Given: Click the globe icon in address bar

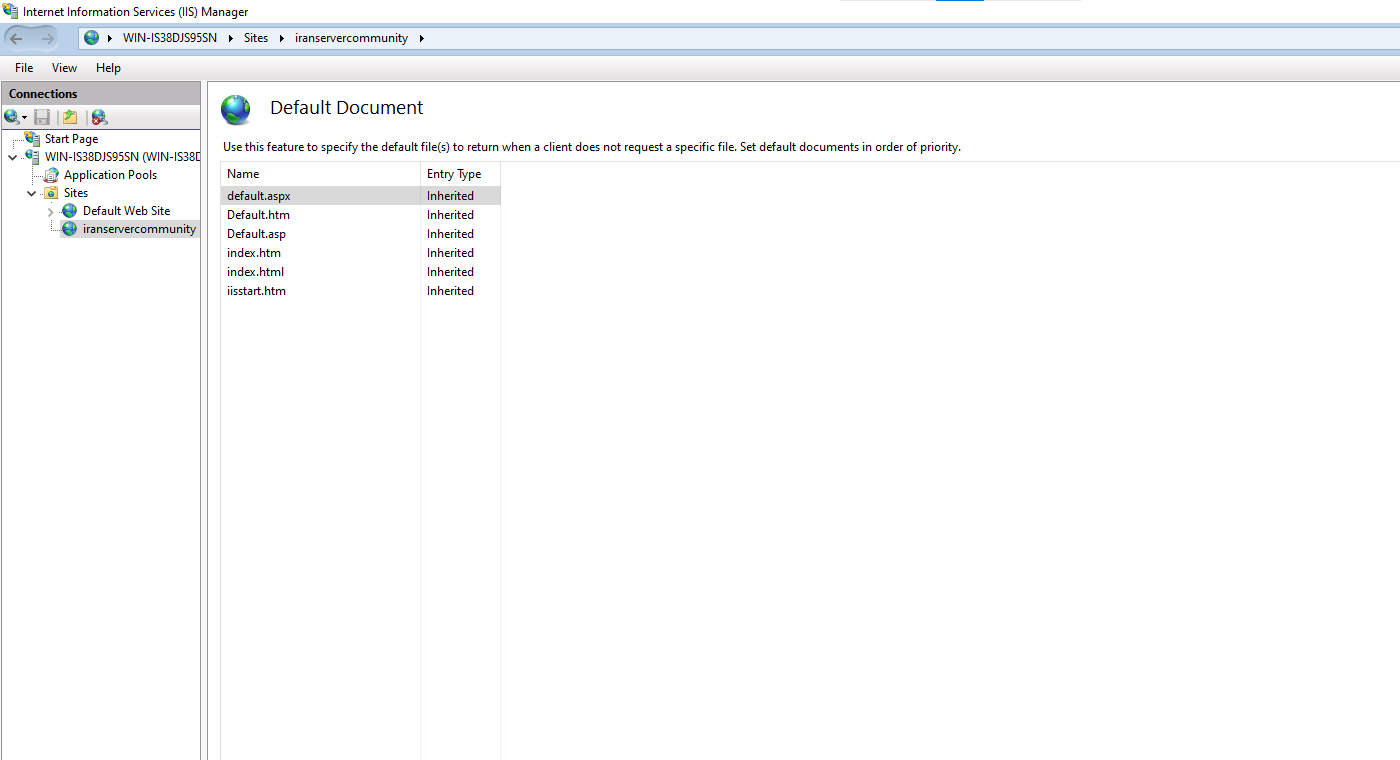Looking at the screenshot, I should point(92,38).
